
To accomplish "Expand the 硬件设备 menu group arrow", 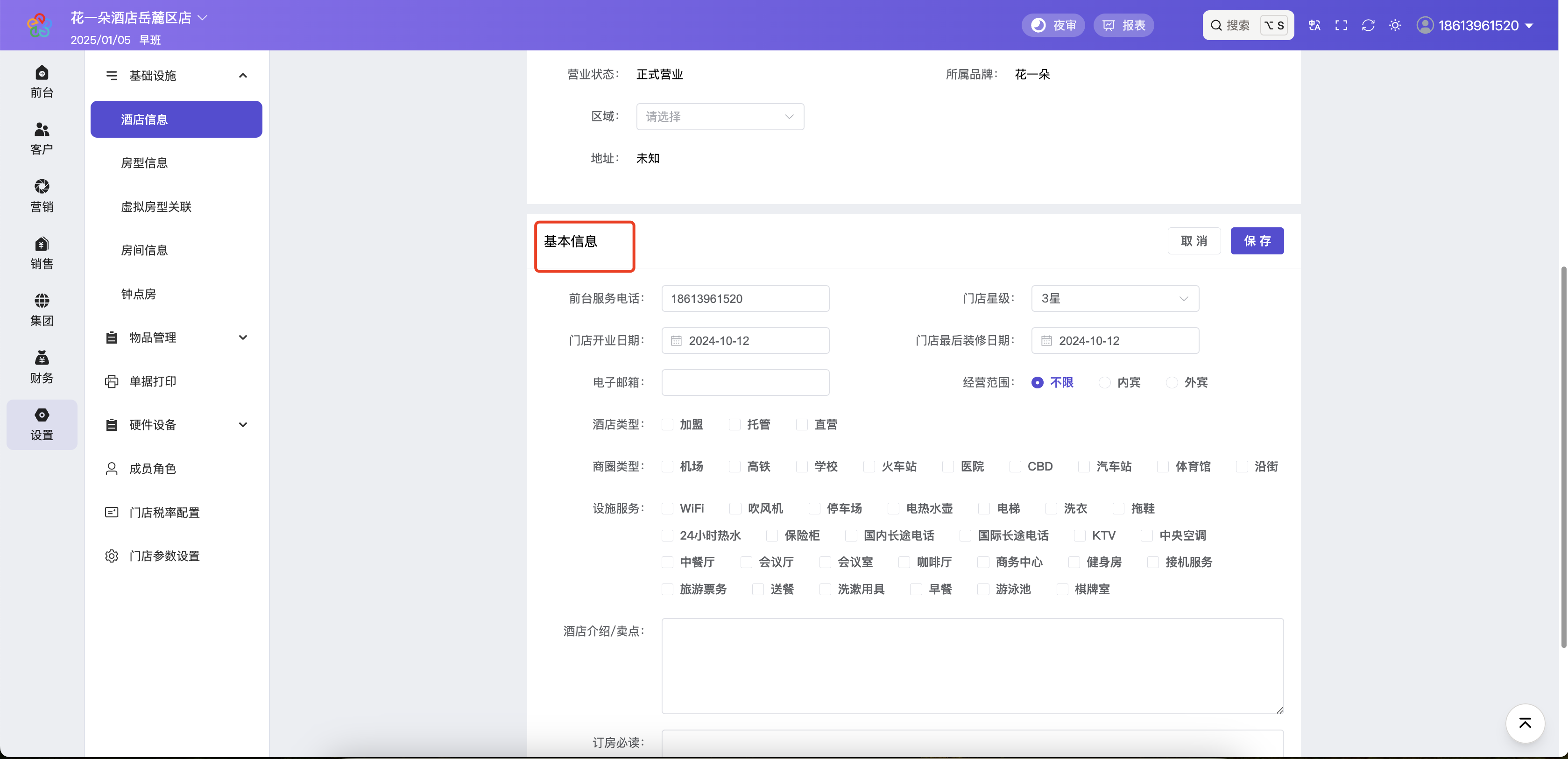I will point(243,425).
